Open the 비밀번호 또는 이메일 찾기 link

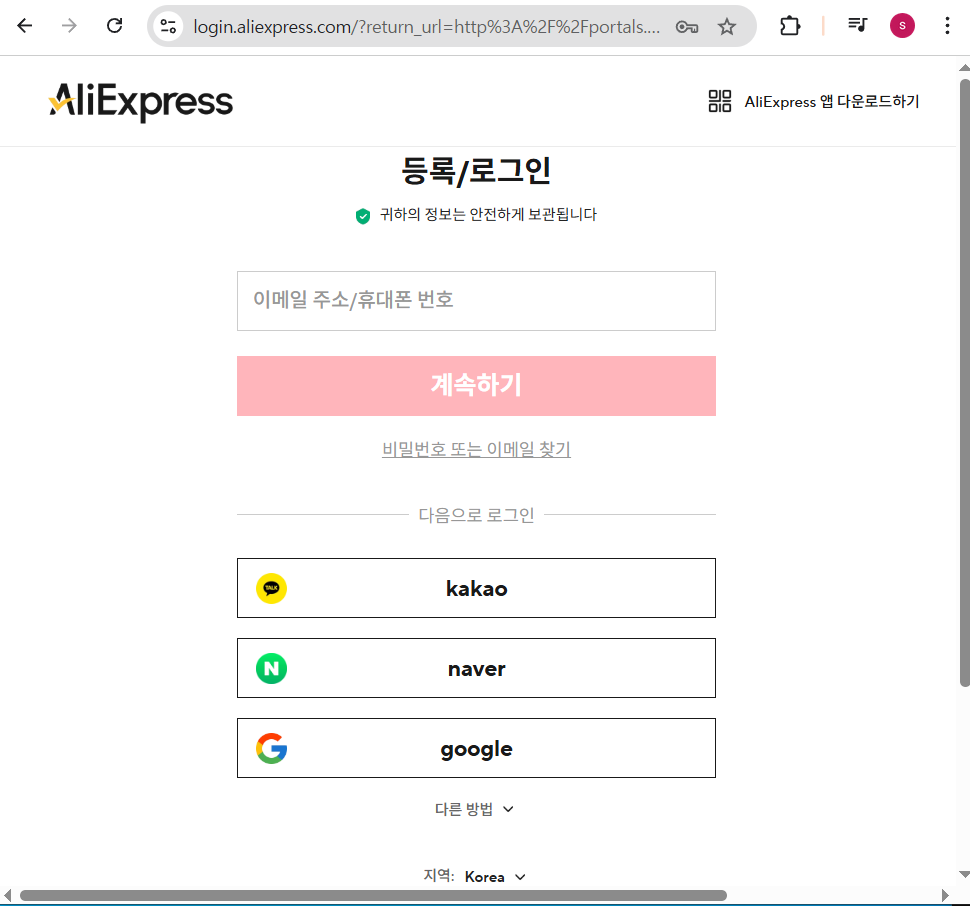tap(476, 449)
